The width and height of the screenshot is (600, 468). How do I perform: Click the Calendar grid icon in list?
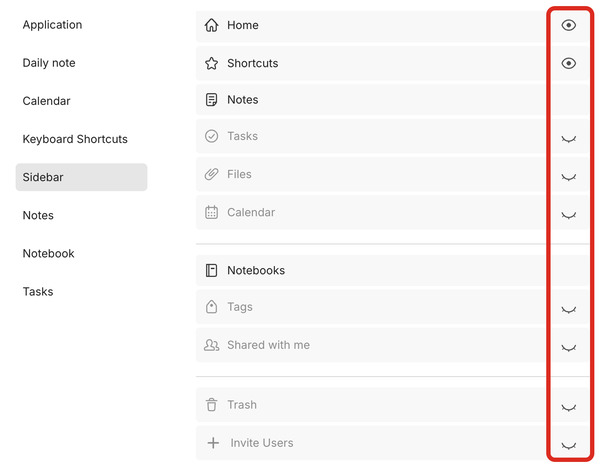[211, 212]
